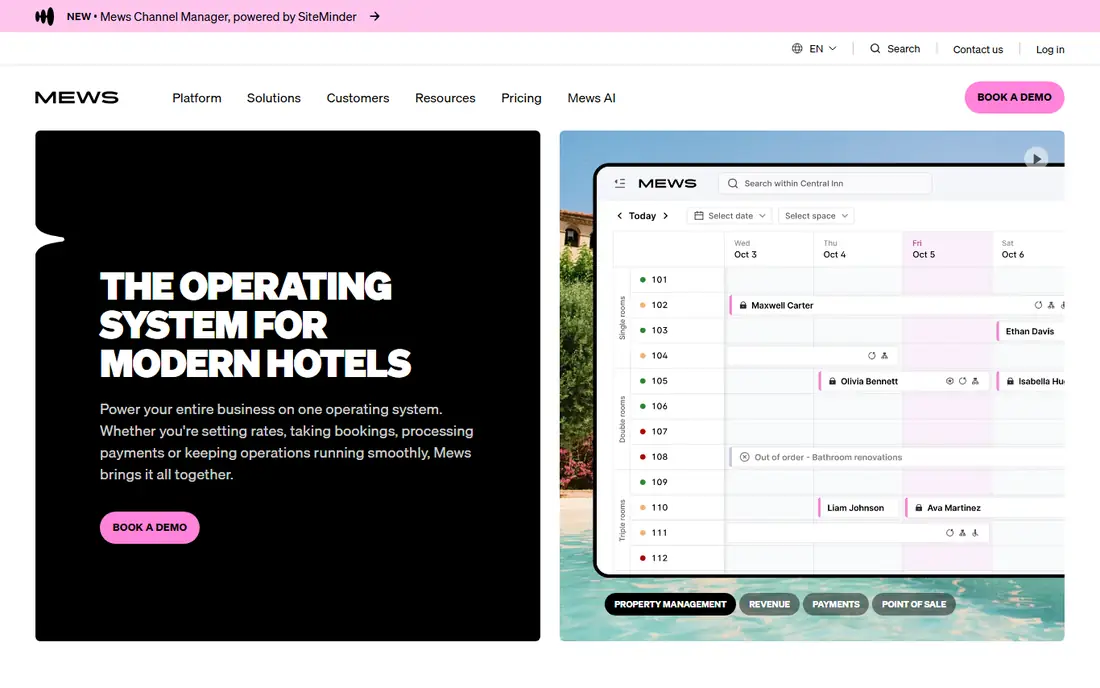
Task: Click the lock icon on Ava Martinez booking
Action: point(918,508)
